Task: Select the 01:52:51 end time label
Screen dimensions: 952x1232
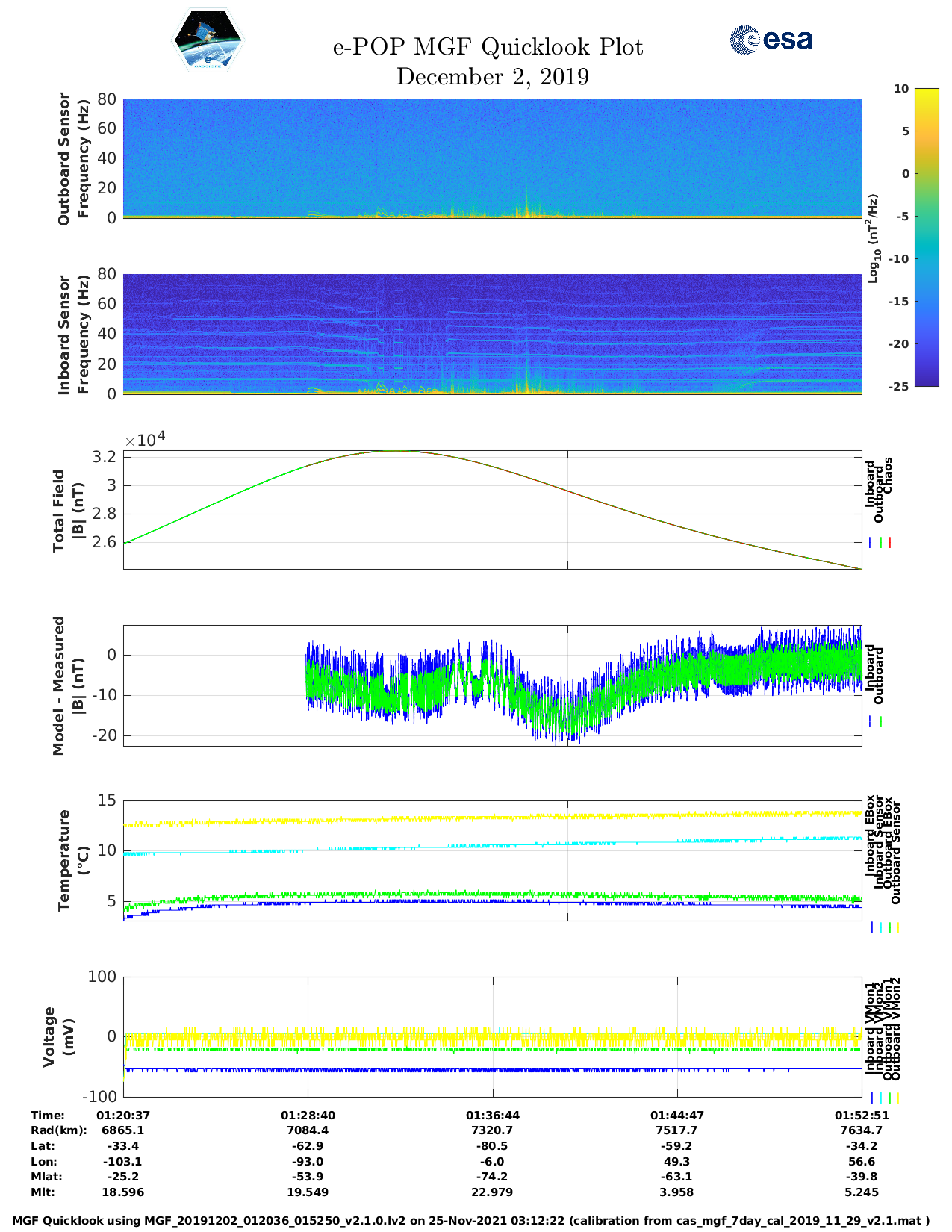Action: [861, 1116]
